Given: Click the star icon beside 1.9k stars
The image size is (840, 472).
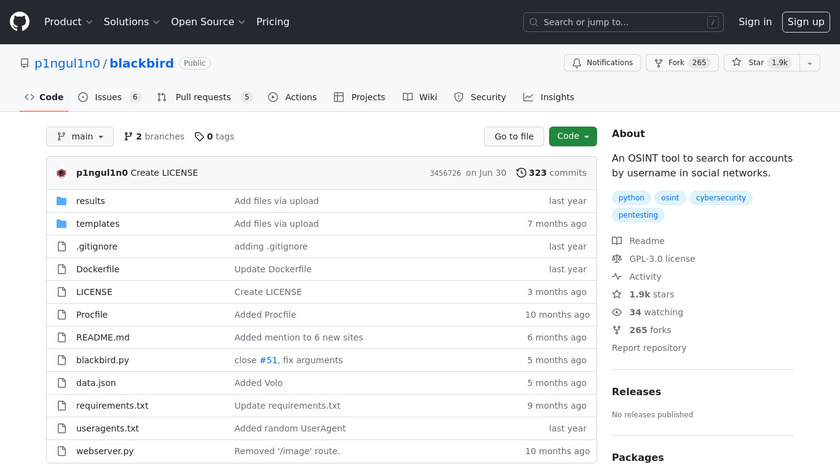Looking at the screenshot, I should [617, 294].
